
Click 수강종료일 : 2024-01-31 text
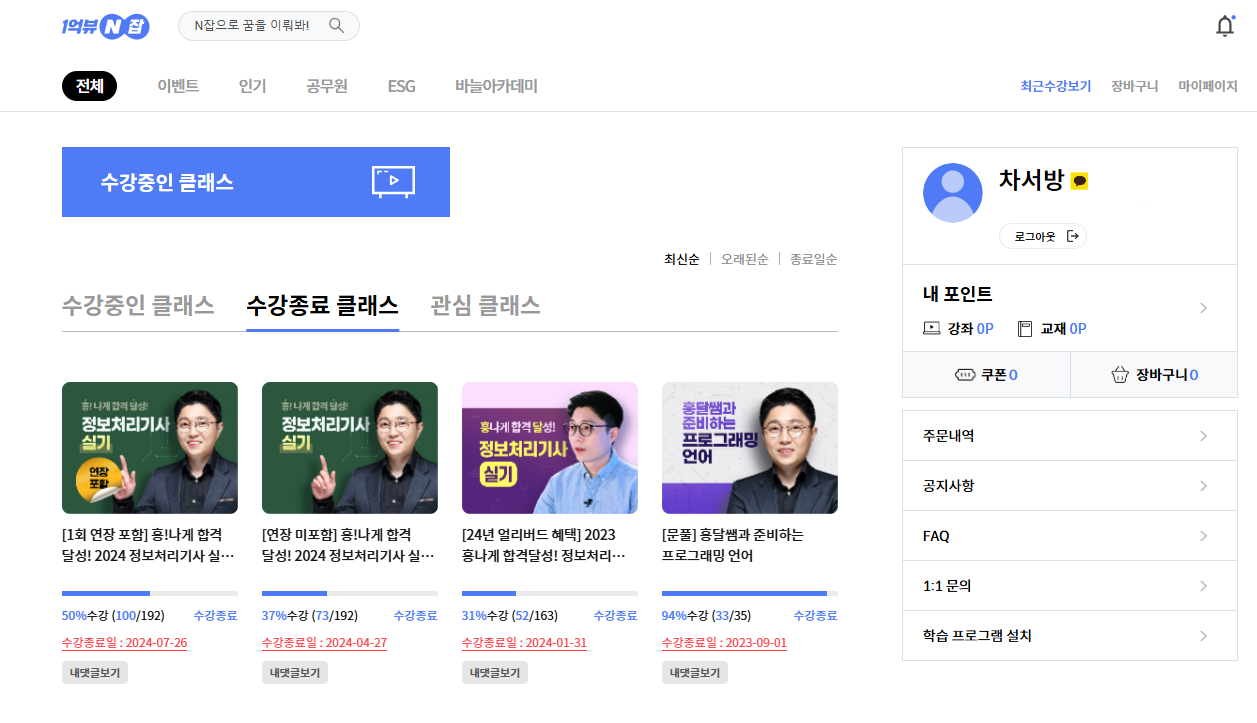(524, 643)
